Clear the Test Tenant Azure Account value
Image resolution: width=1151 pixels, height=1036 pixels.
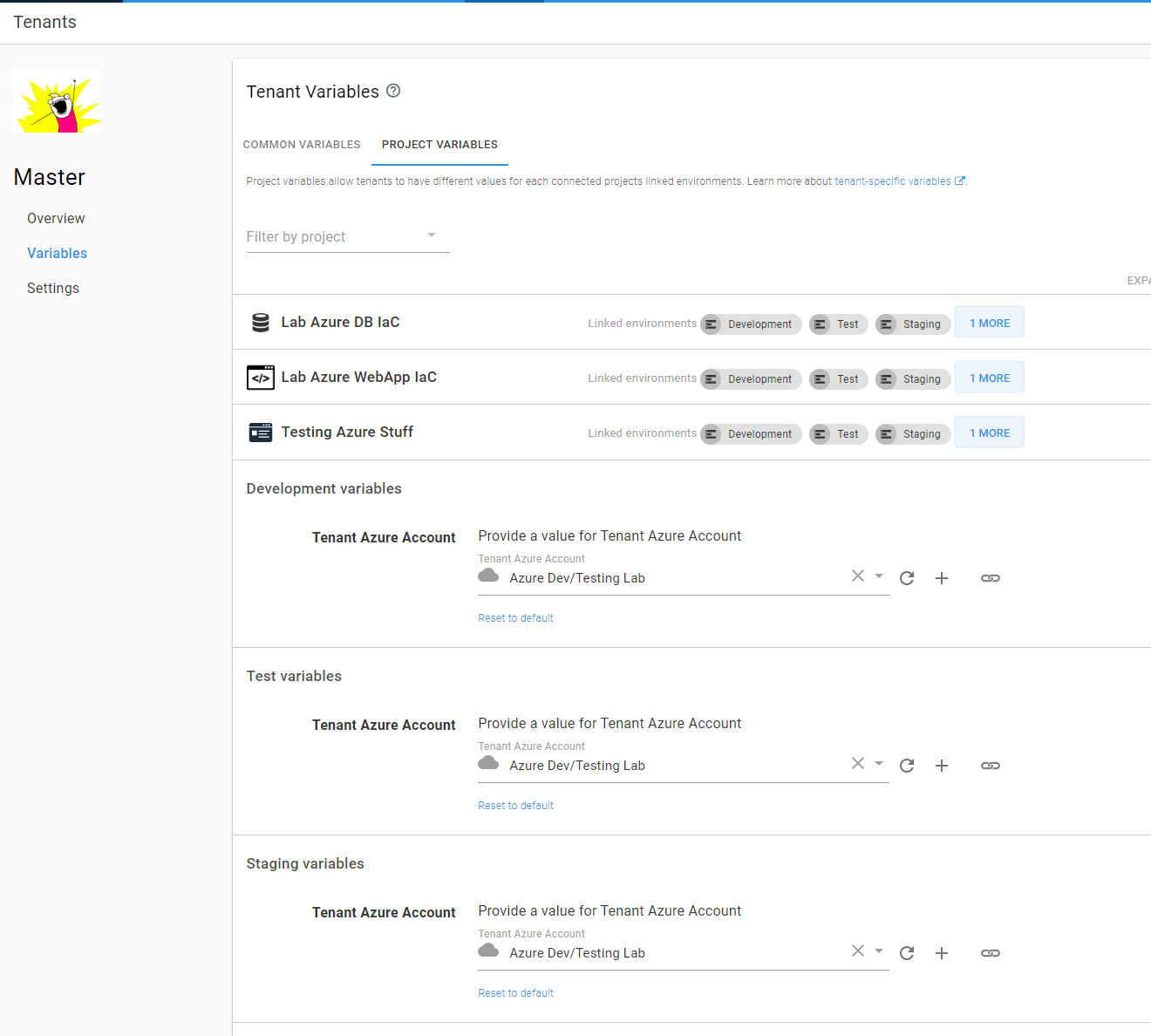coord(857,763)
